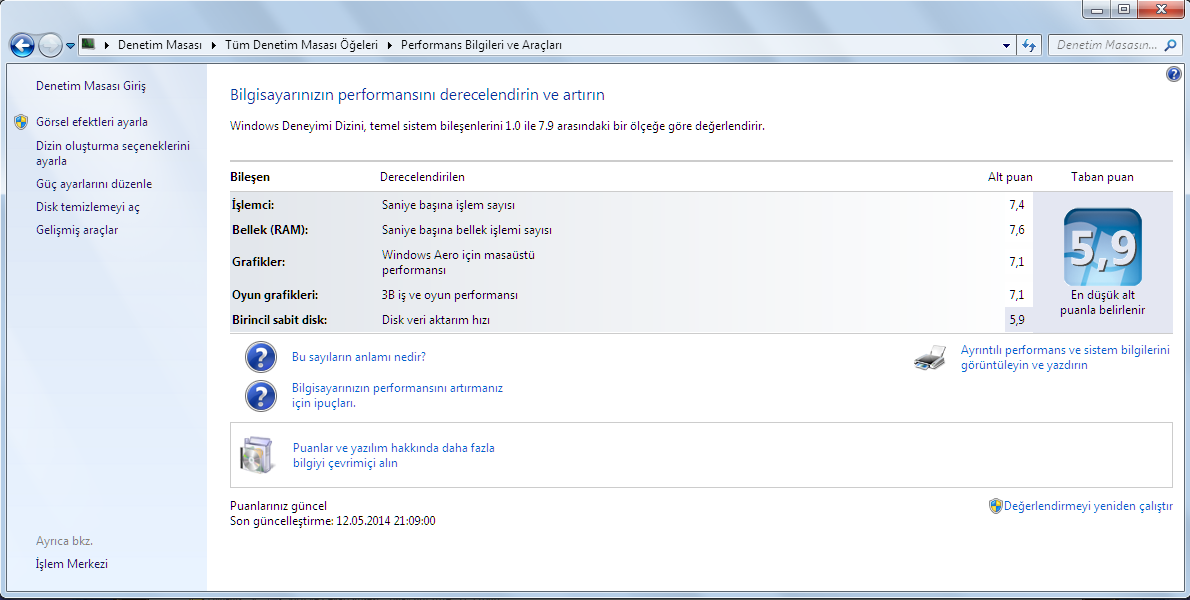Click the Taban puan column header
The width and height of the screenshot is (1190, 600).
pos(1103,177)
